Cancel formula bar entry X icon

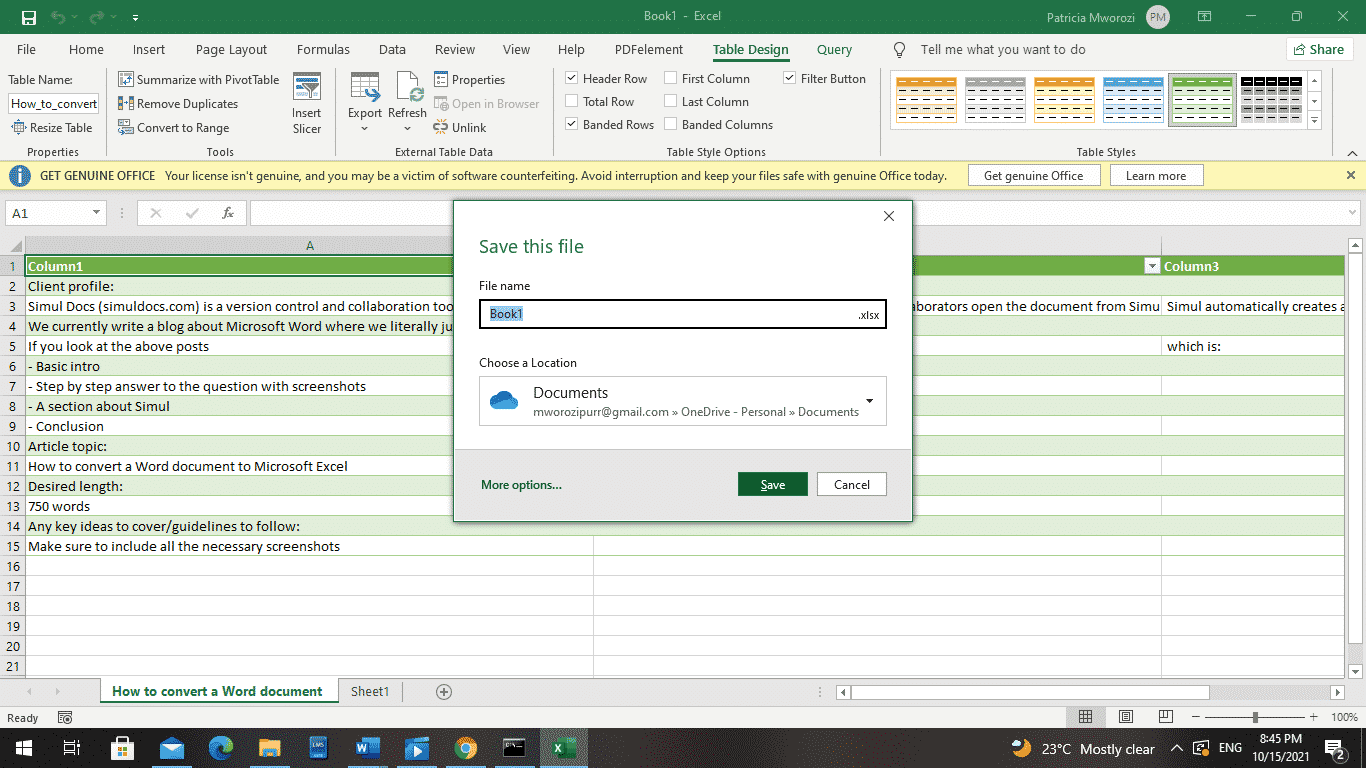[x=155, y=213]
